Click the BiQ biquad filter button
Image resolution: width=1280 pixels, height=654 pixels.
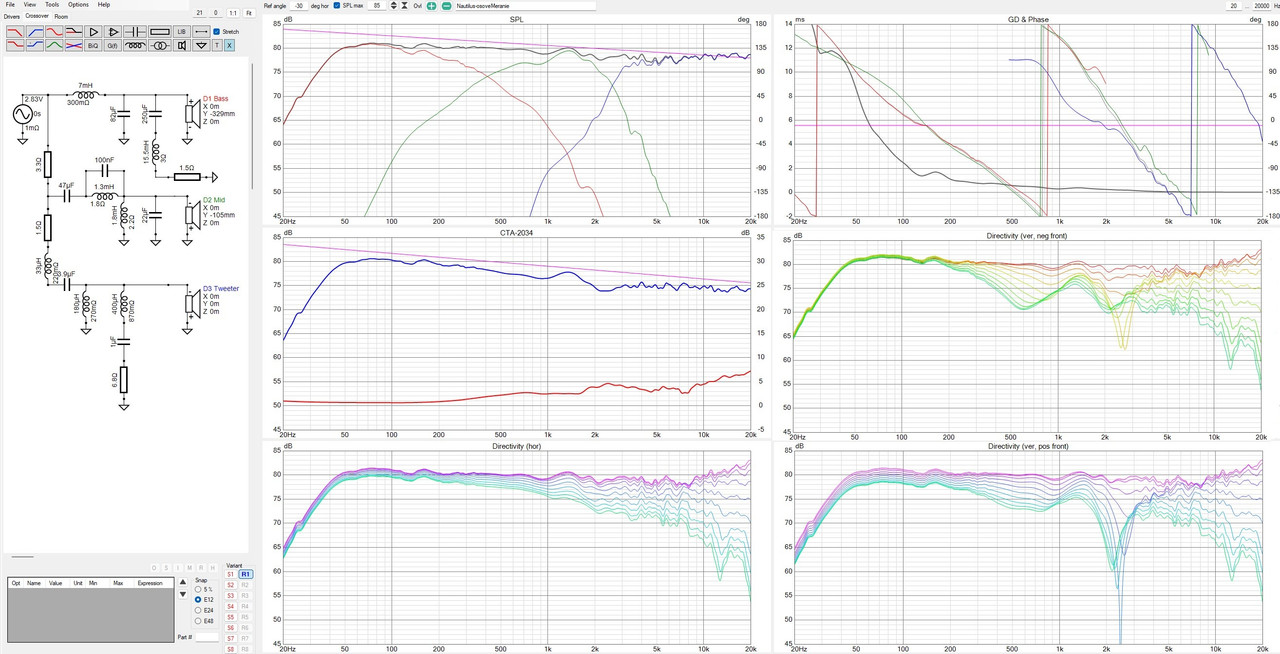(93, 45)
